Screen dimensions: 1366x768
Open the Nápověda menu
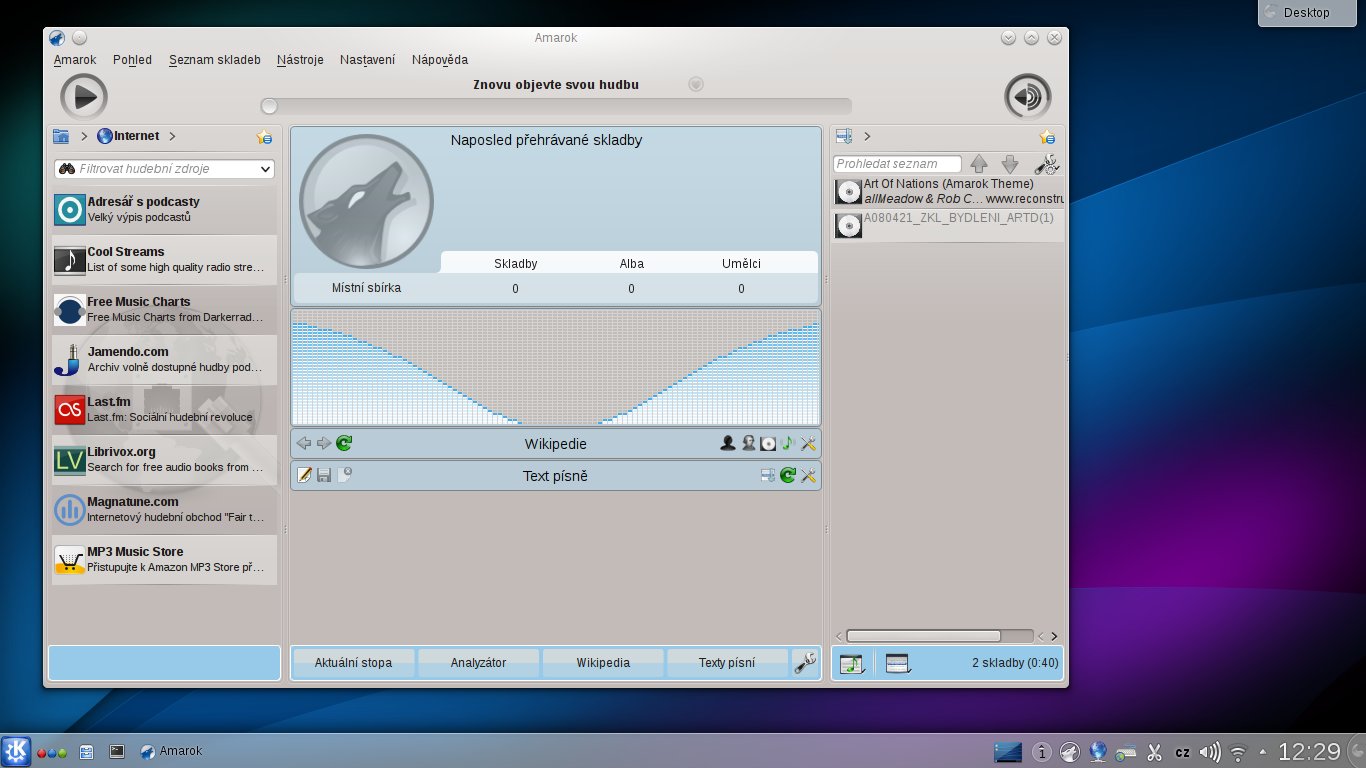pos(440,60)
